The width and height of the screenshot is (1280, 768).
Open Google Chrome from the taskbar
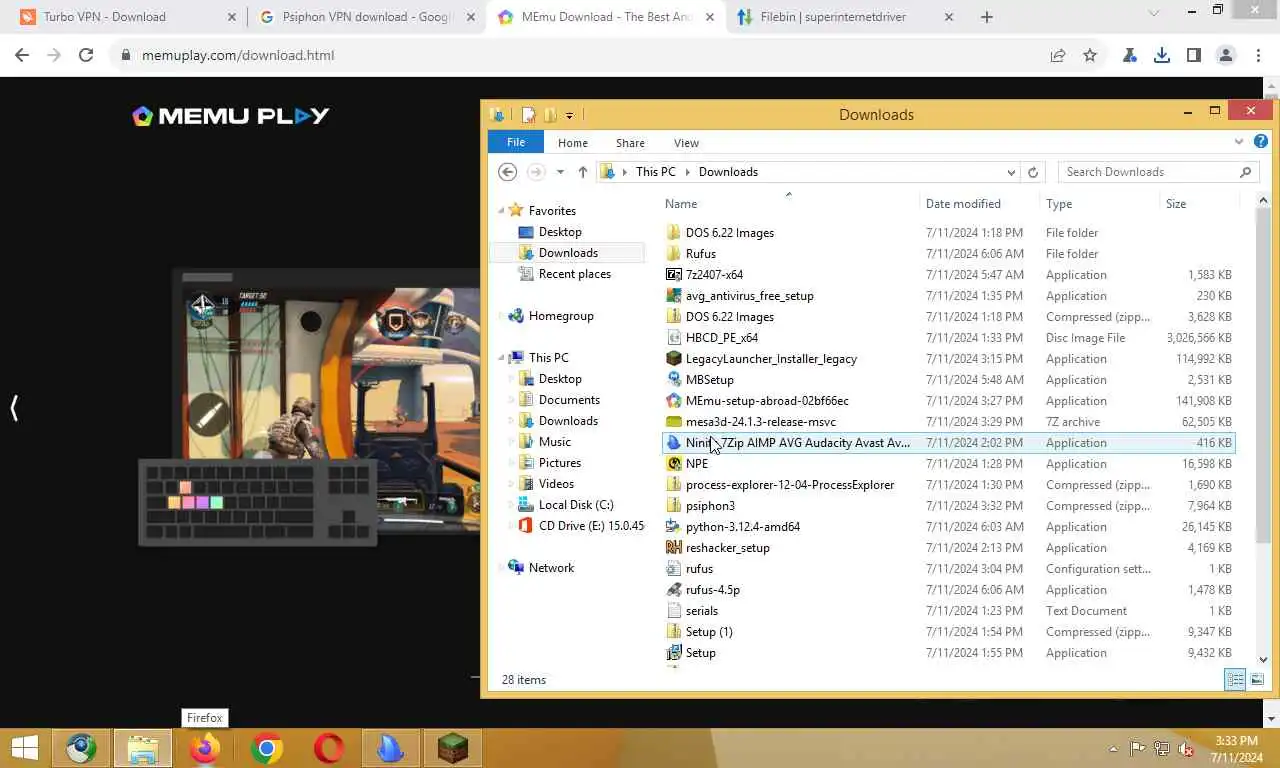coord(267,748)
